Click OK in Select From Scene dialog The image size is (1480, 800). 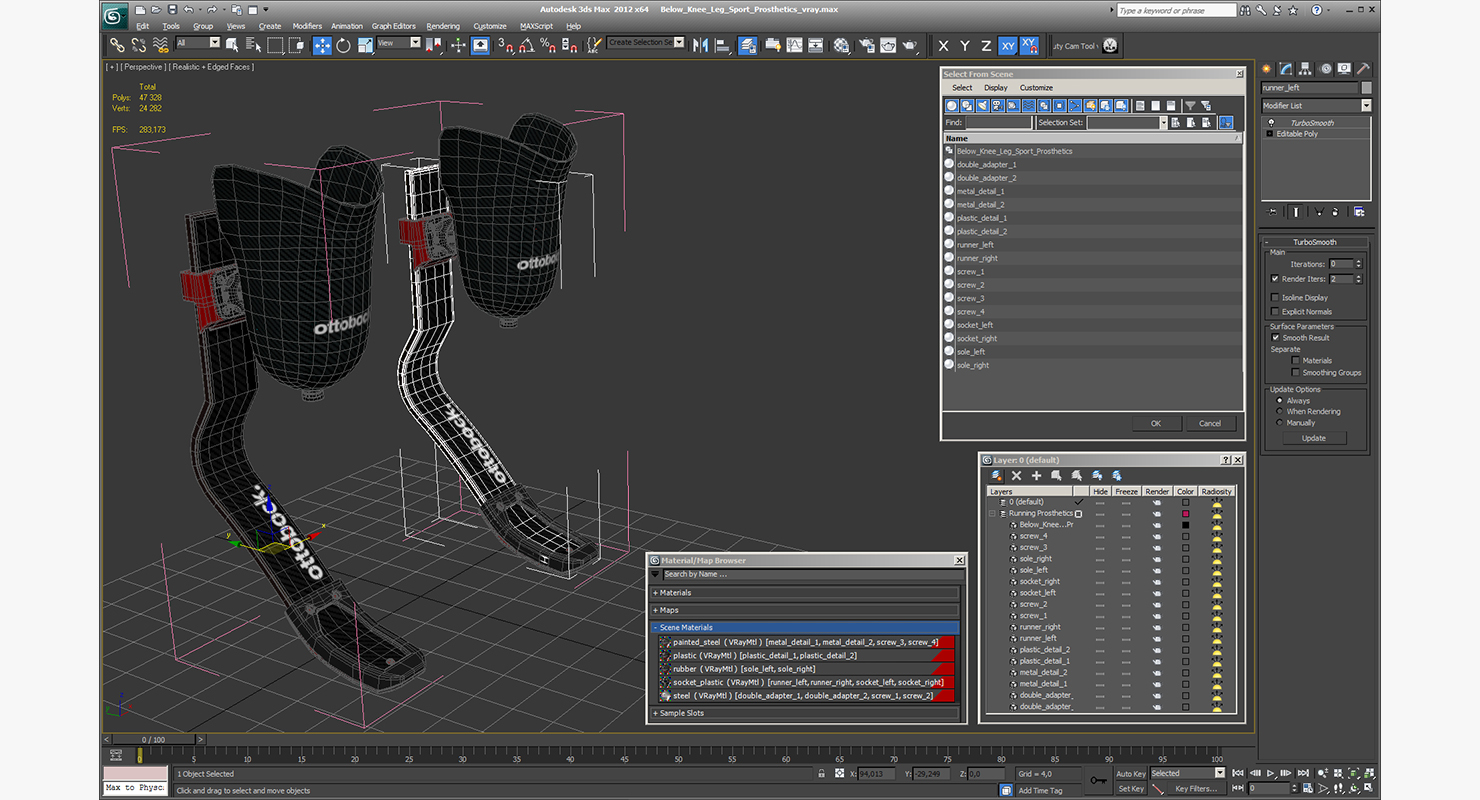pos(1156,423)
